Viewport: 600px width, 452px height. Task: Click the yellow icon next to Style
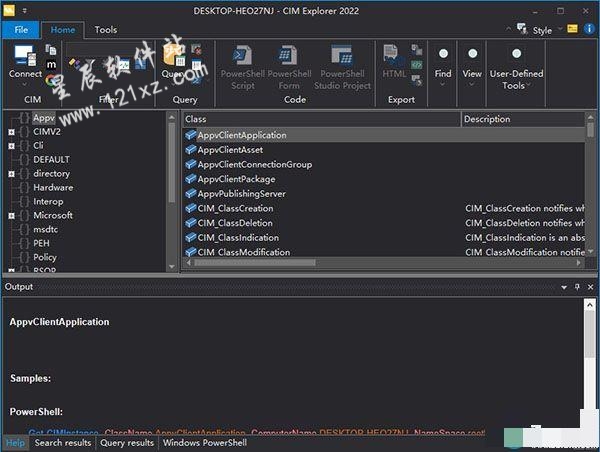(x=572, y=29)
